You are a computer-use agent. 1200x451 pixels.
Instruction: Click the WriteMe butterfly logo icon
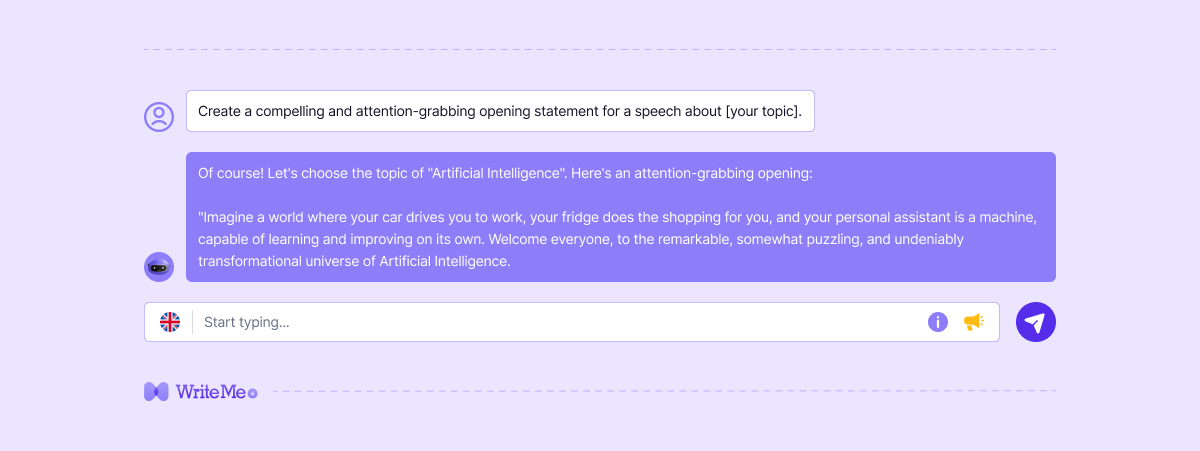pyautogui.click(x=156, y=392)
